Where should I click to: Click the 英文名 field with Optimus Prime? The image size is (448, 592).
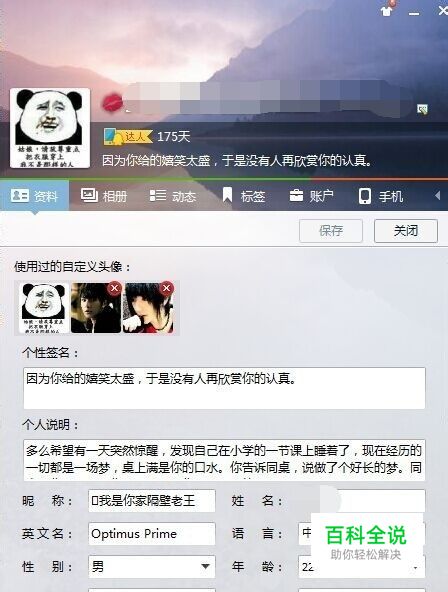coord(152,533)
